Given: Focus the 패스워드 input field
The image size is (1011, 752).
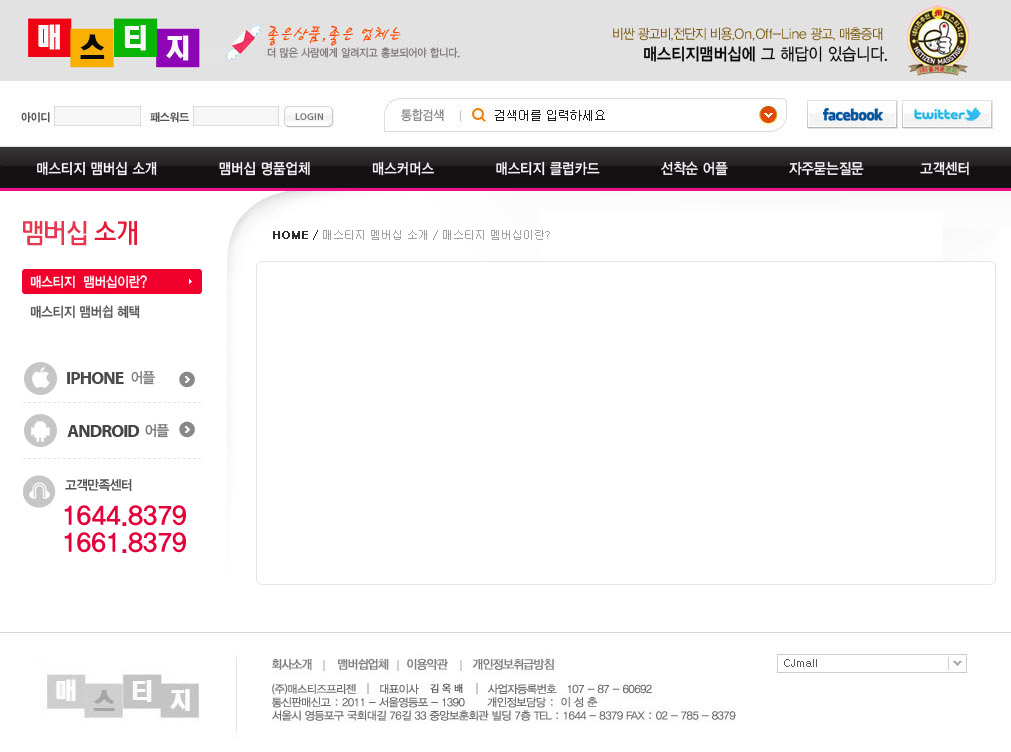Looking at the screenshot, I should (236, 116).
